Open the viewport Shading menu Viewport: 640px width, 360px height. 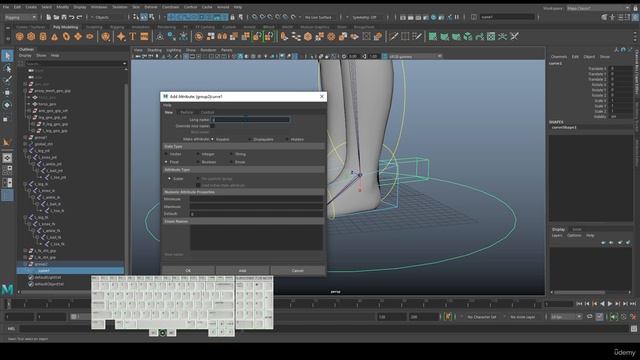[154, 50]
